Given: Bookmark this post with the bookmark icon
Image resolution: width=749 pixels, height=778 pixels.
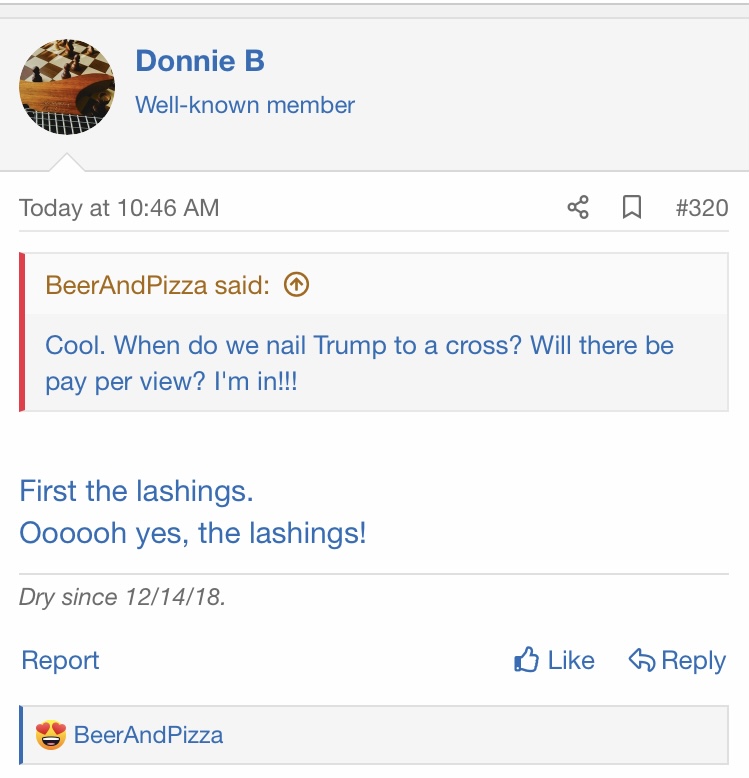Looking at the screenshot, I should (x=632, y=208).
